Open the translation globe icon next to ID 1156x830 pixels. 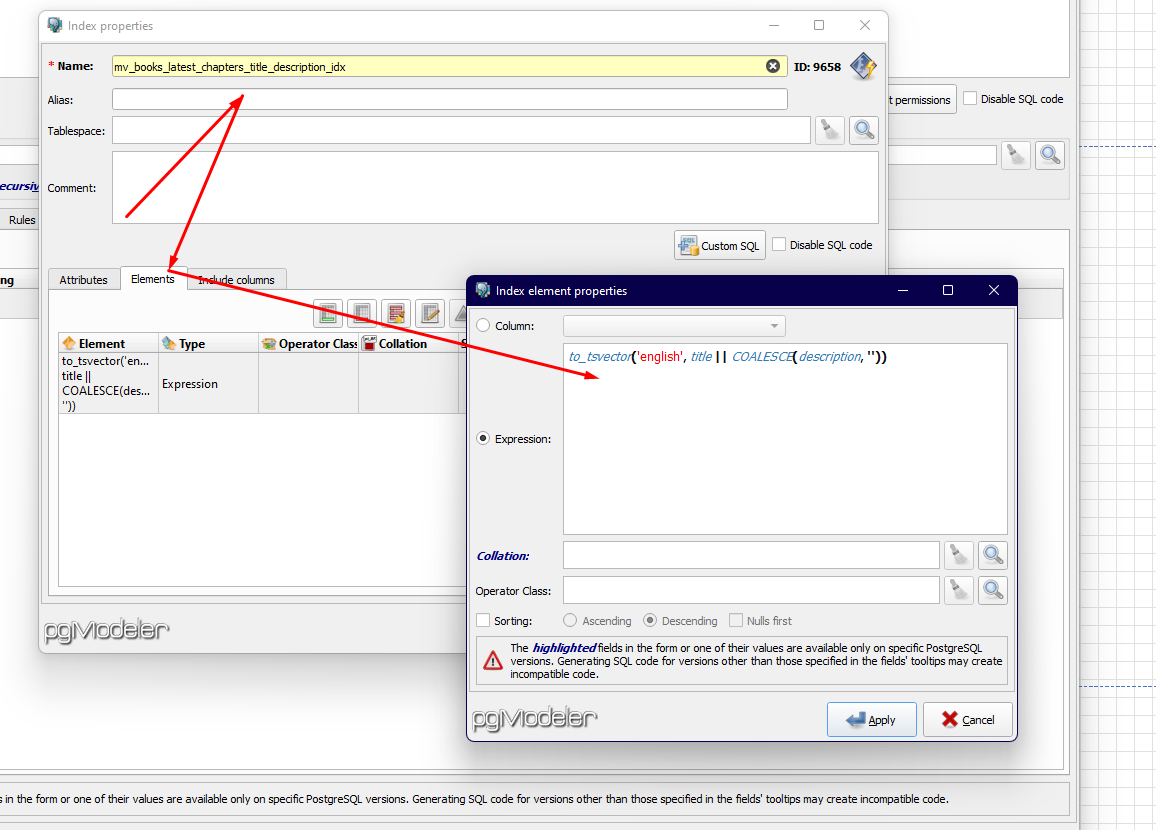[862, 66]
